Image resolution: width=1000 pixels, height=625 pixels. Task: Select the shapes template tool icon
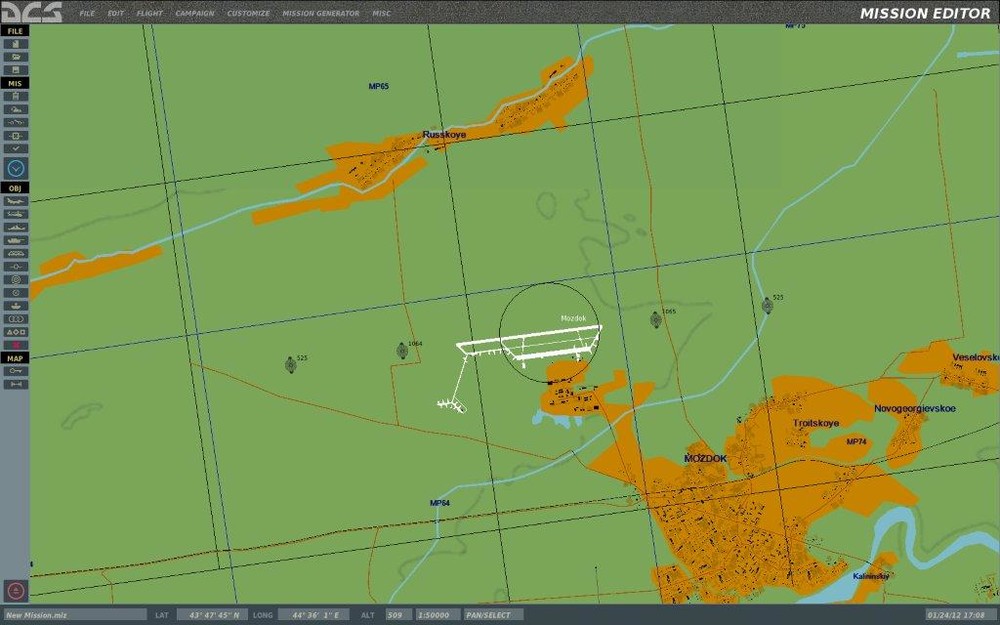click(15, 332)
